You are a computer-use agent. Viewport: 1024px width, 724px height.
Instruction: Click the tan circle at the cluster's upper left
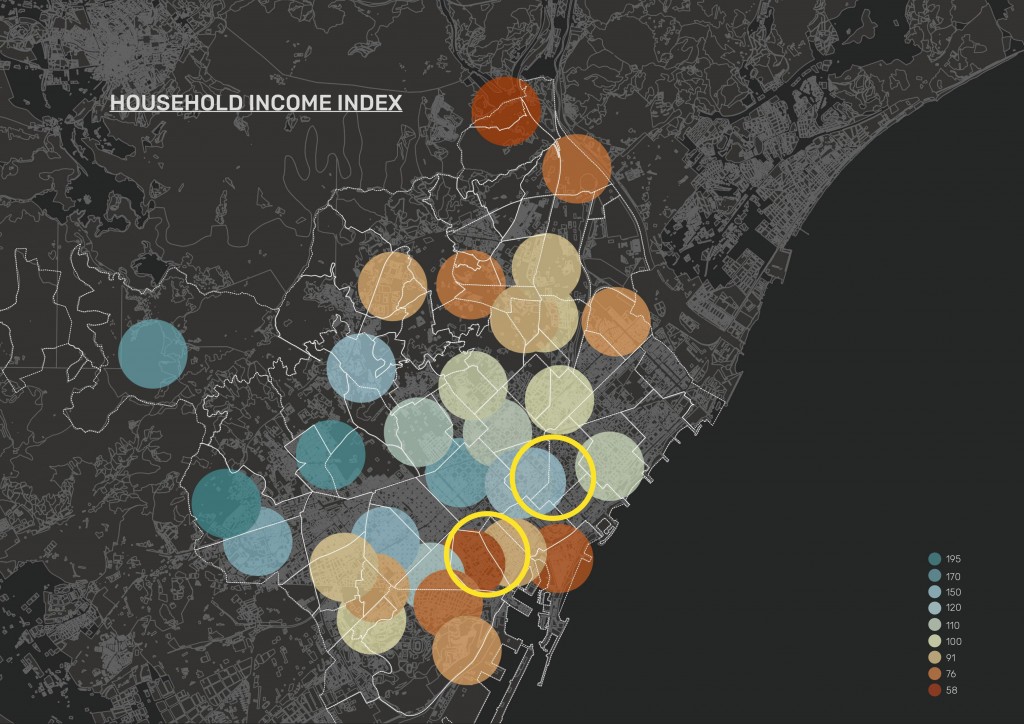[x=391, y=286]
